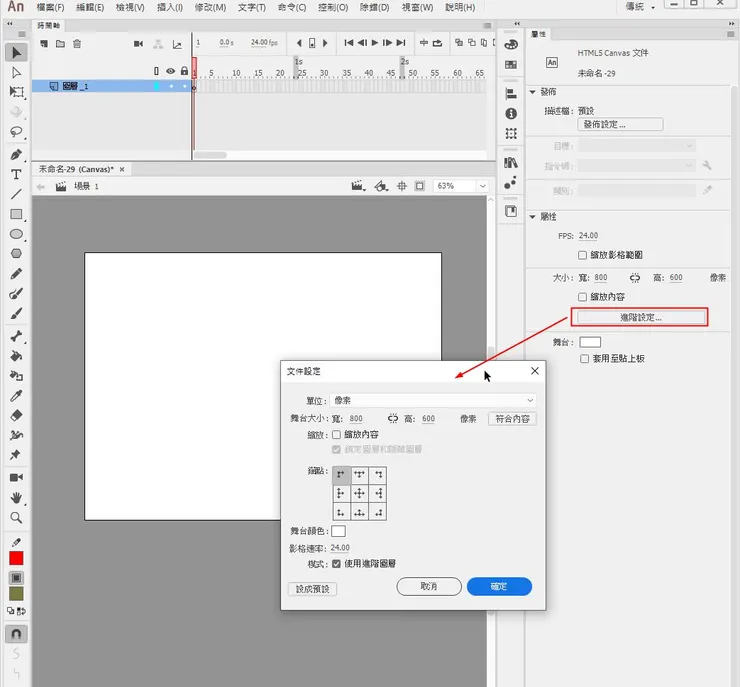This screenshot has height=687, width=740.
Task: Open the 說明(H) menu
Action: 460,8
